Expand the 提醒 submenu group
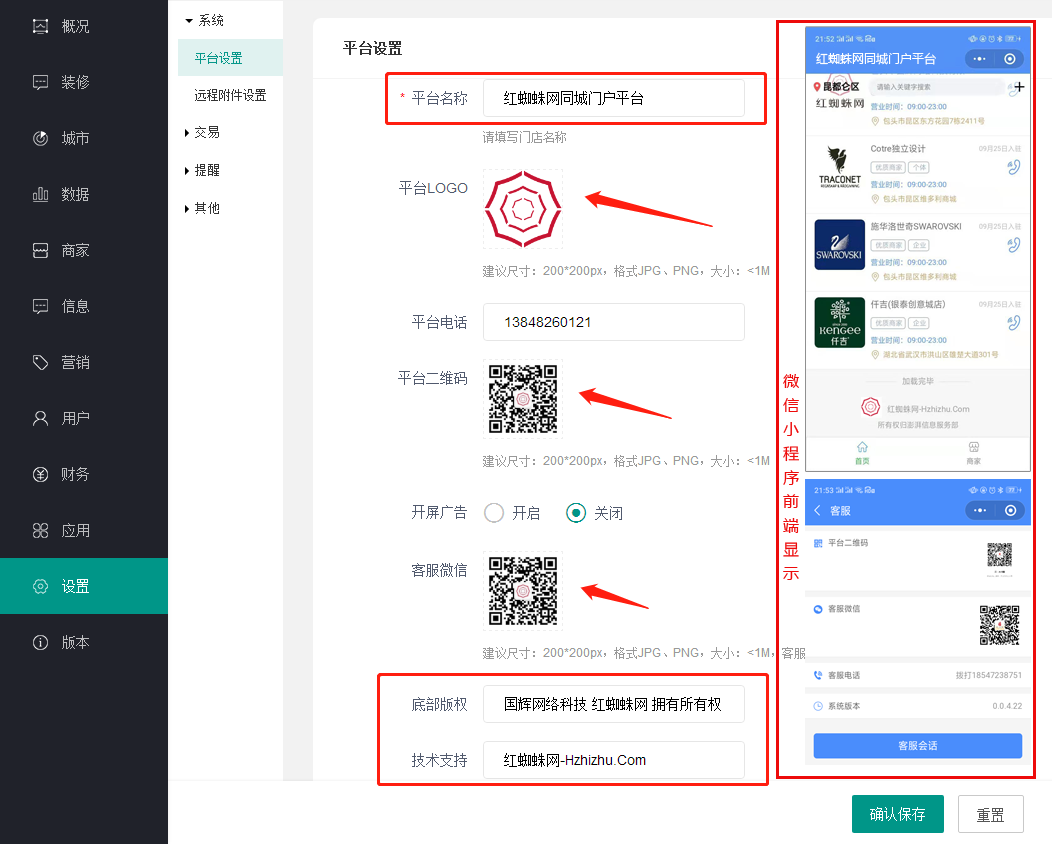This screenshot has width=1052, height=844. [202, 170]
